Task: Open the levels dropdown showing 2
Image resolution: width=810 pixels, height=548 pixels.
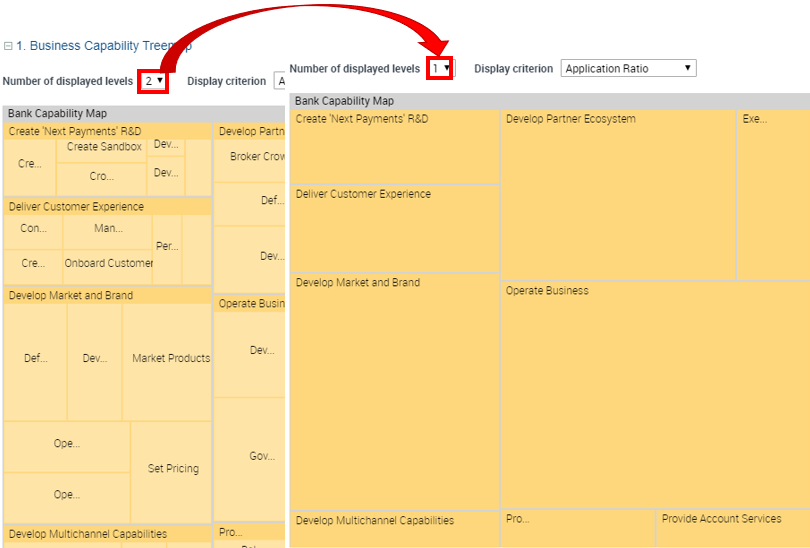Action: (153, 81)
